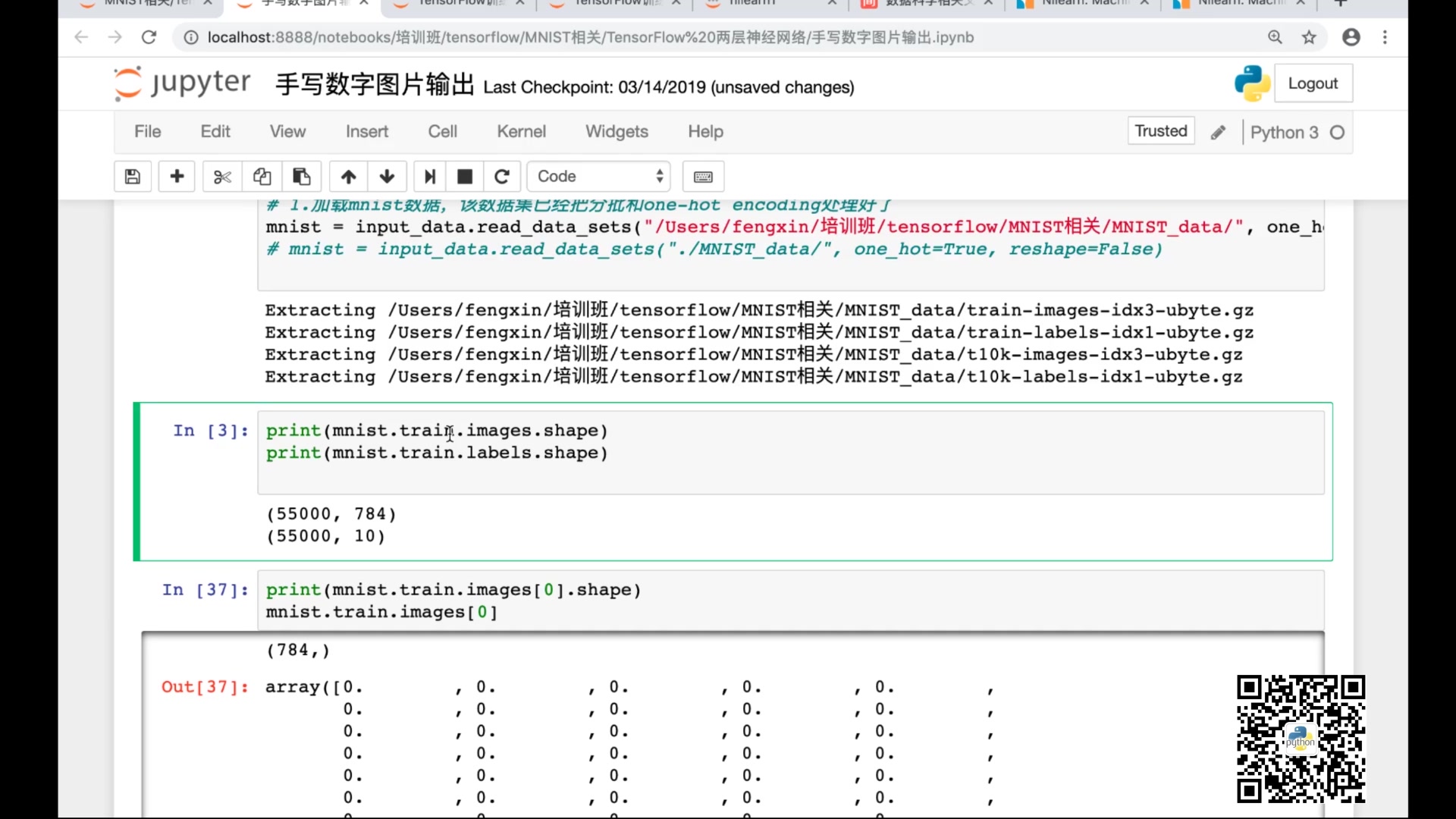This screenshot has height=819, width=1456.
Task: Click the read_data_sets code cell
Action: coord(791,245)
